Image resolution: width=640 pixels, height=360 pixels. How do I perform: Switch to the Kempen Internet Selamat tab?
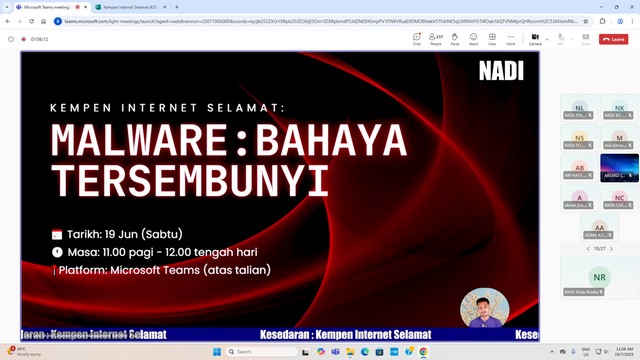coord(130,7)
